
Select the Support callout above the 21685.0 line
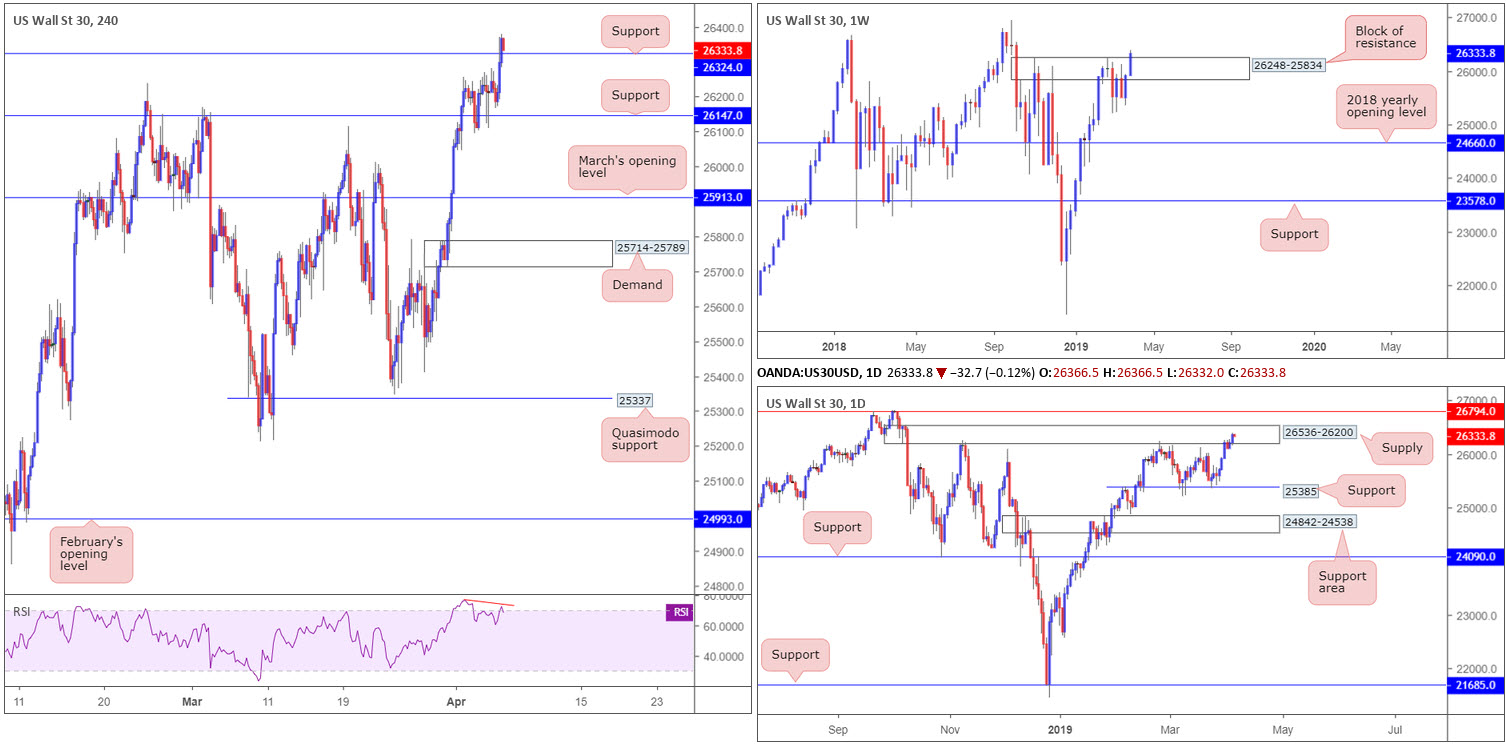click(796, 655)
